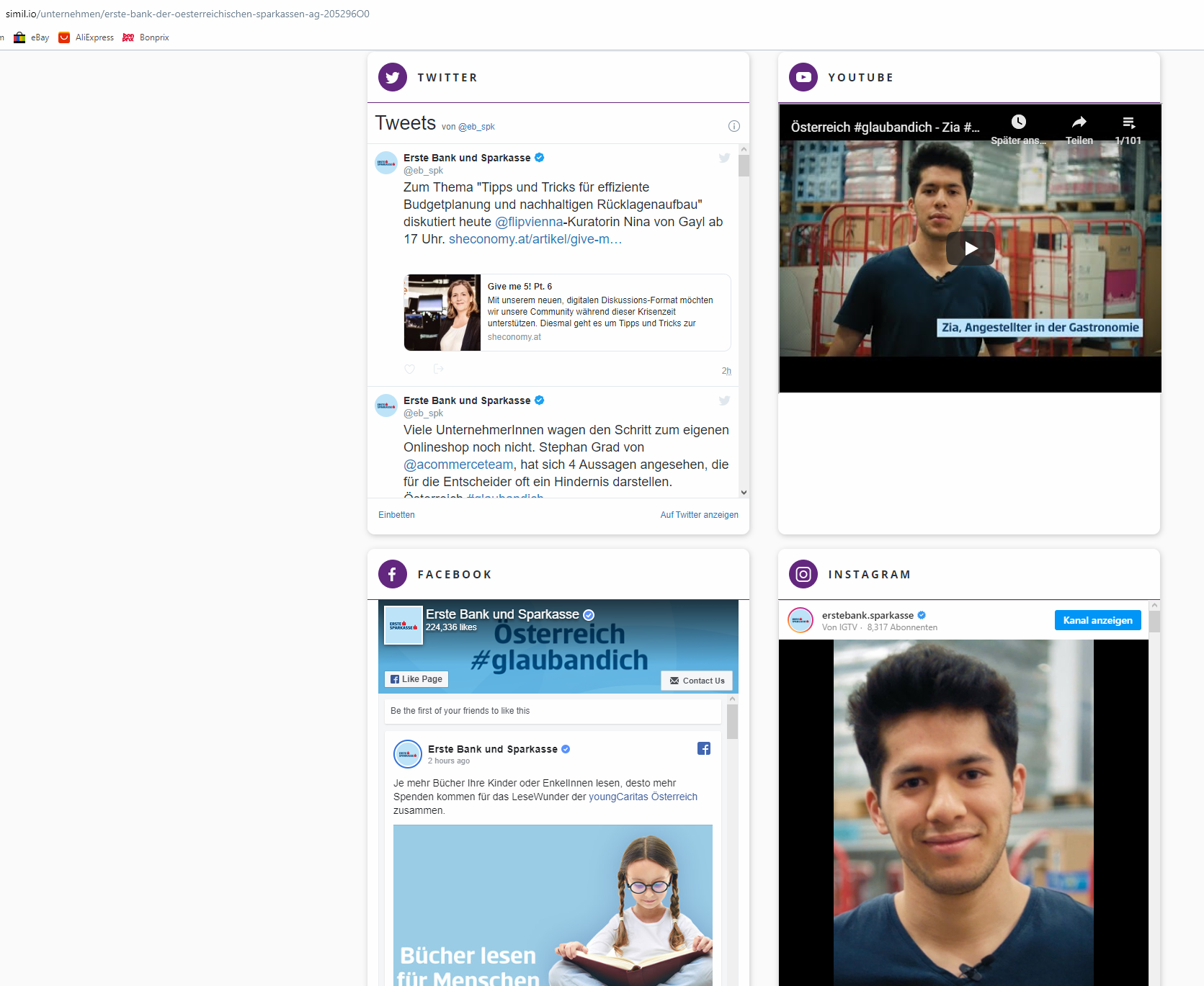The width and height of the screenshot is (1204, 986).
Task: Click the purple Facebook header icon
Action: point(393,574)
